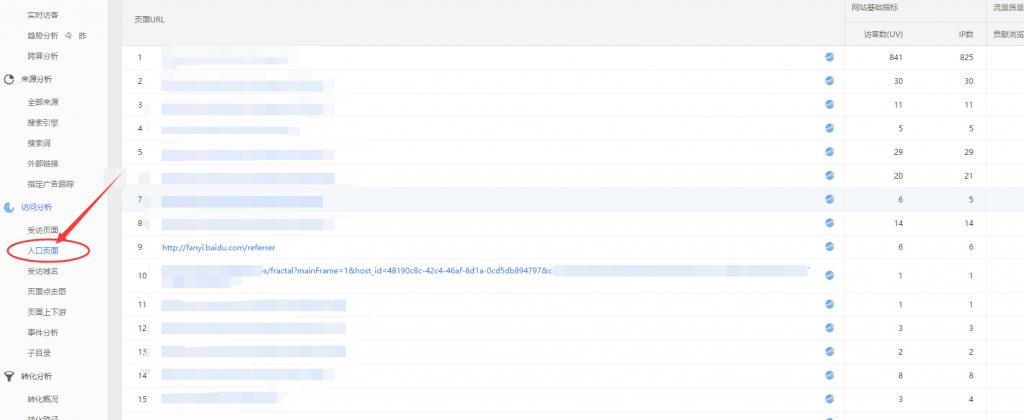Click the IP value 21
This screenshot has width=1024, height=420.
pos(968,176)
